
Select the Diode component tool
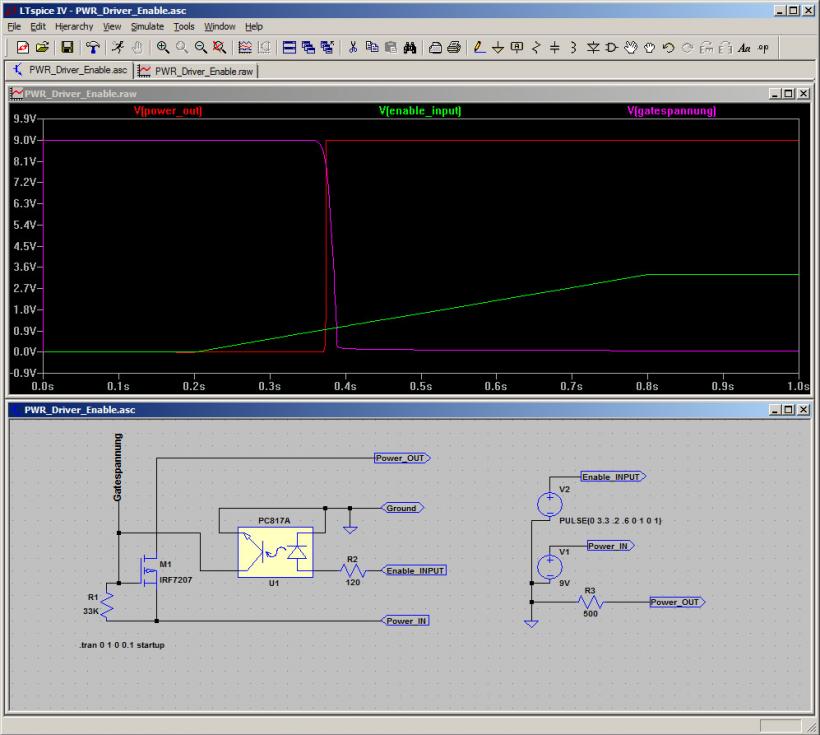592,47
